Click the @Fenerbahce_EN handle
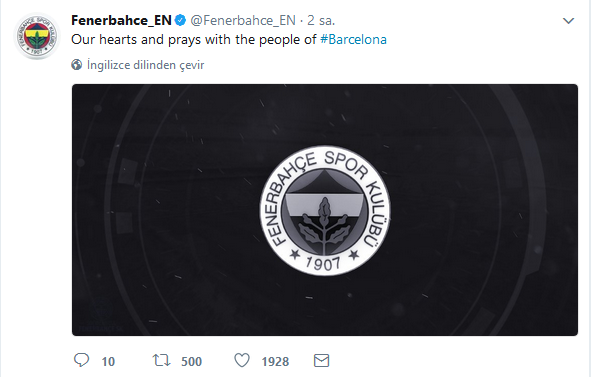Viewport: 591px width, 377px height. [243, 20]
